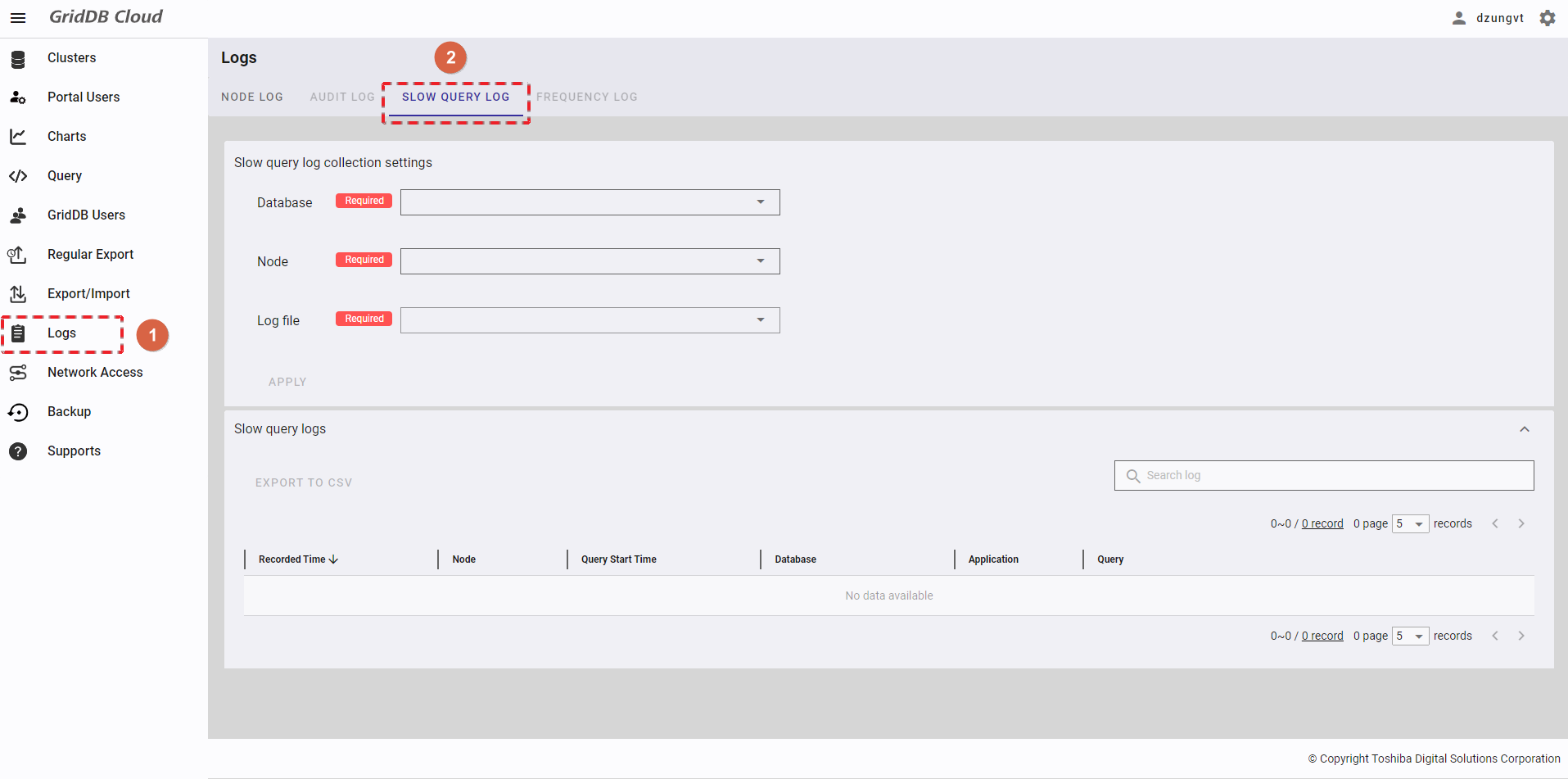
Task: Open the Log file dropdown
Action: (x=590, y=320)
